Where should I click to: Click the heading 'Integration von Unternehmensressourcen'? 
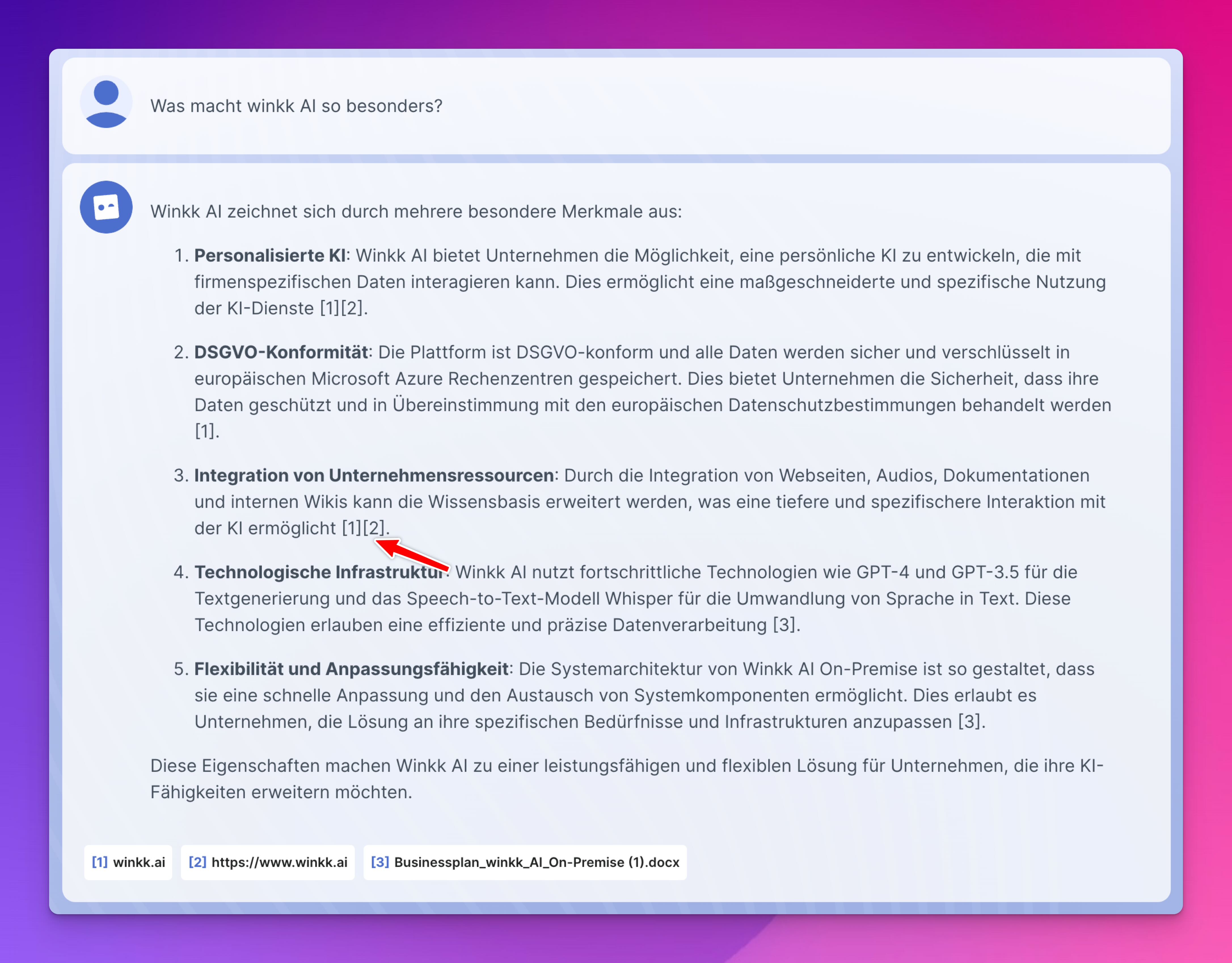coord(374,475)
